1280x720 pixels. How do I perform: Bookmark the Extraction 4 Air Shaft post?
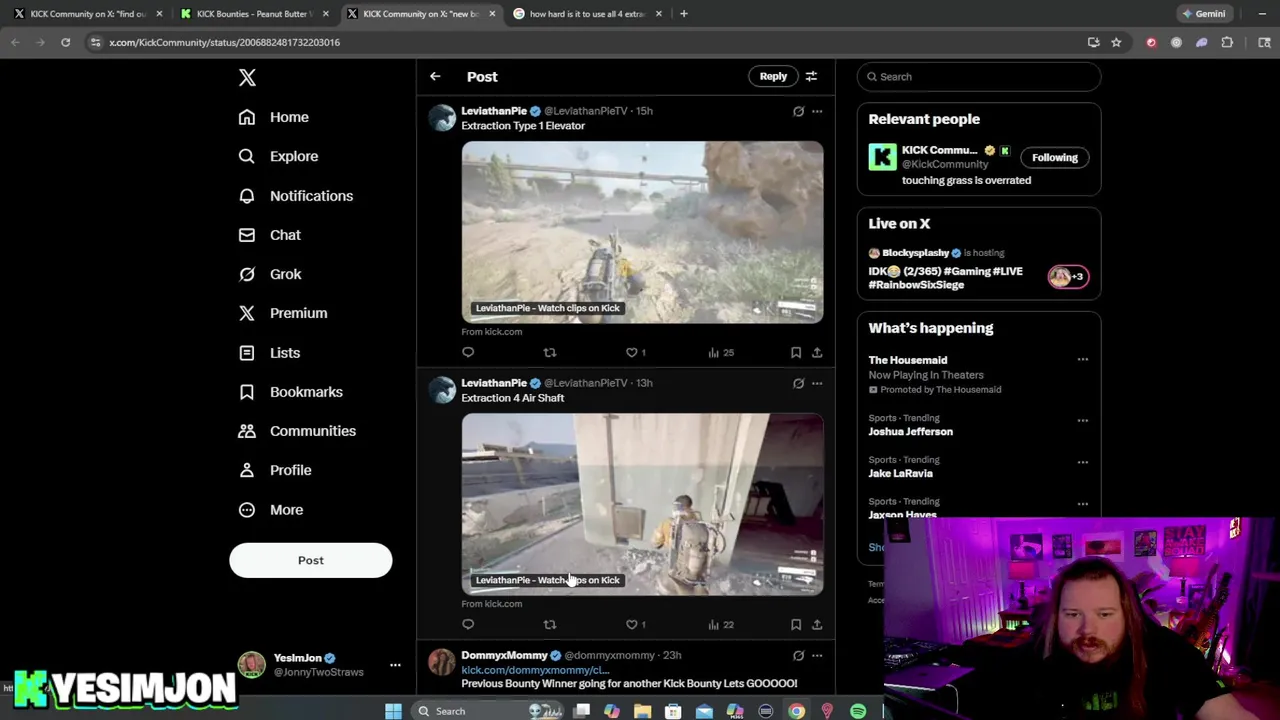click(x=796, y=624)
